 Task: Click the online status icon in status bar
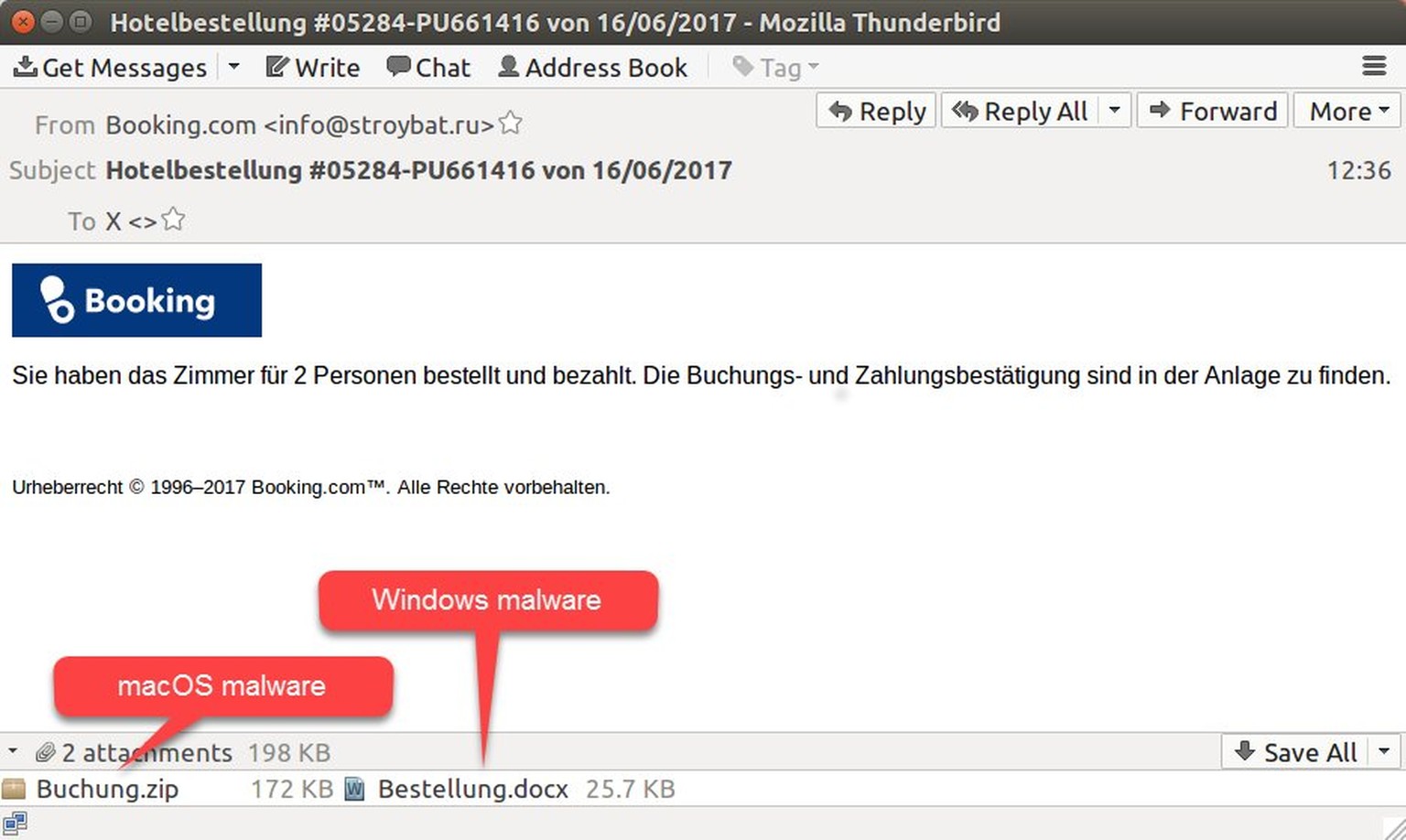tap(15, 823)
